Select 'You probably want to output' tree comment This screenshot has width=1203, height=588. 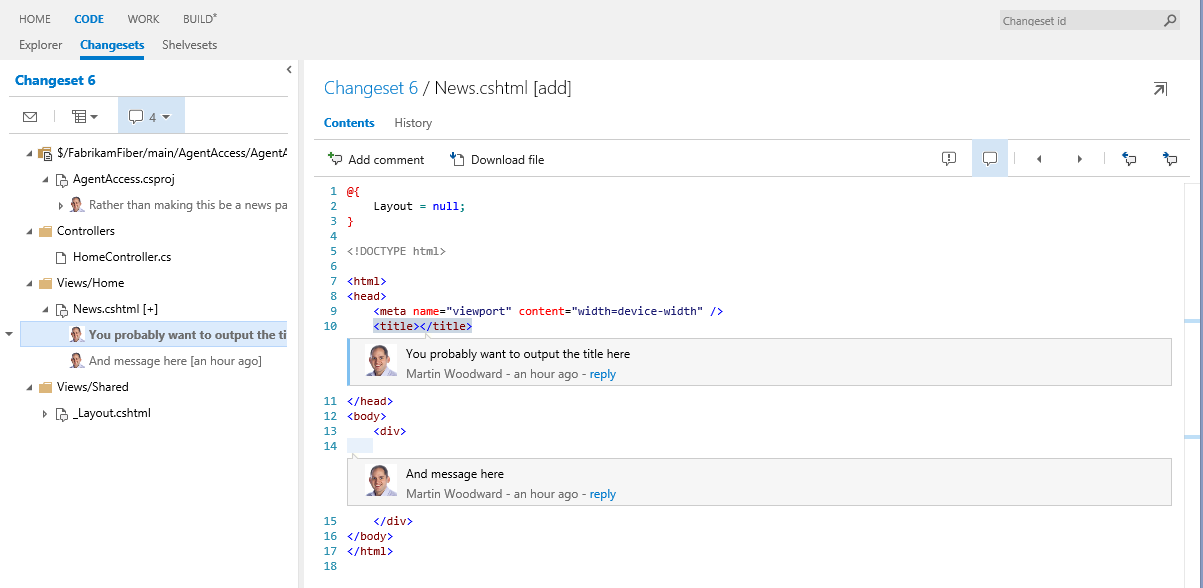[x=188, y=335]
